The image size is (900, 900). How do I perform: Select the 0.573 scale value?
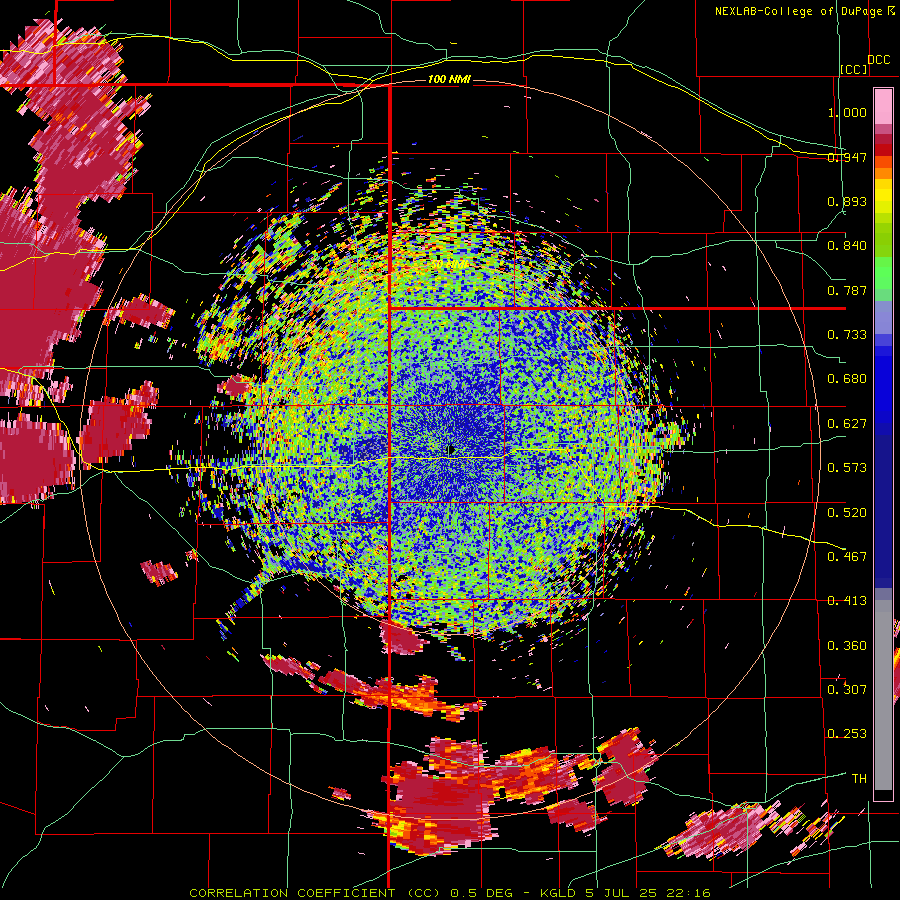tap(847, 468)
